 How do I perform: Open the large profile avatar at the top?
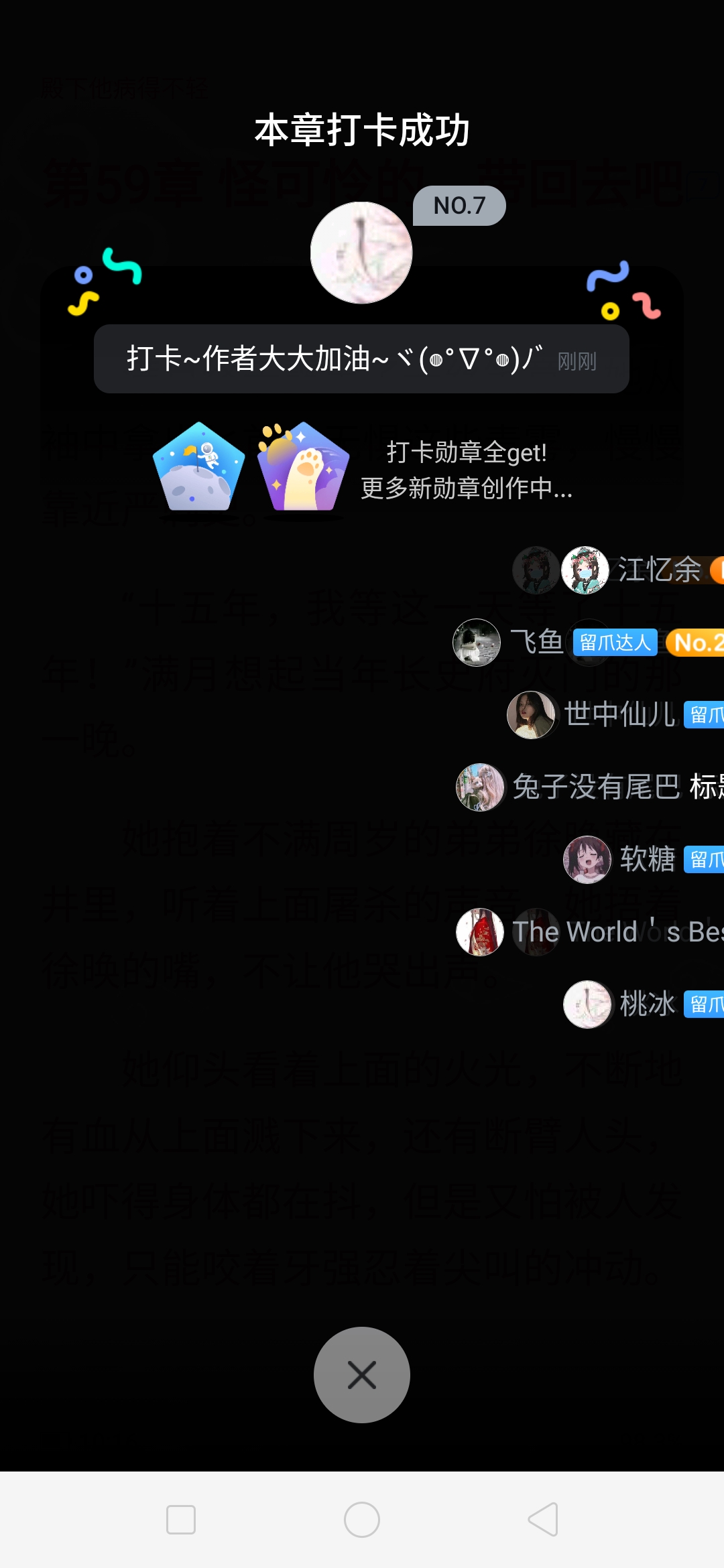(361, 253)
